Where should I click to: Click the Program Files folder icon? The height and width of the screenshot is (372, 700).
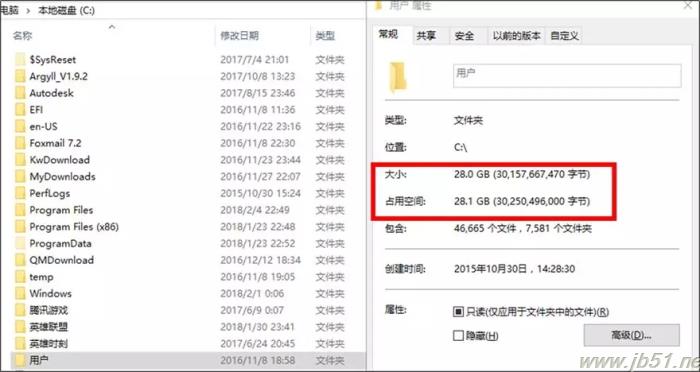20,210
